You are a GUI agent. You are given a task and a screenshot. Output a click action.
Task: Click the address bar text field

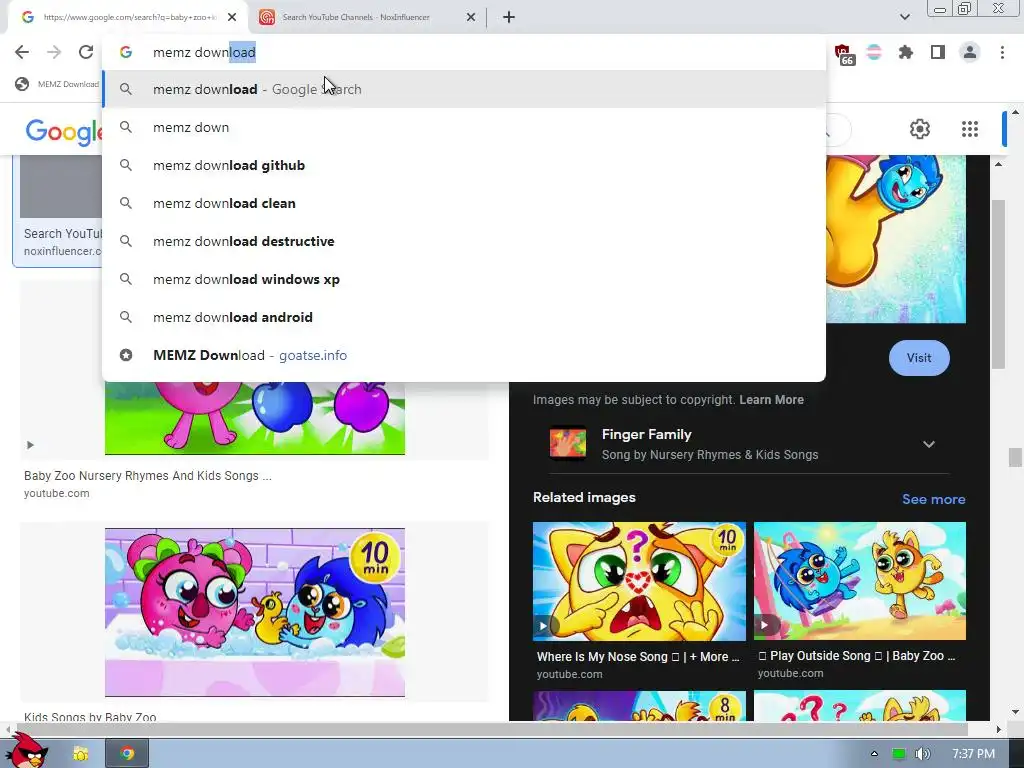pos(464,52)
